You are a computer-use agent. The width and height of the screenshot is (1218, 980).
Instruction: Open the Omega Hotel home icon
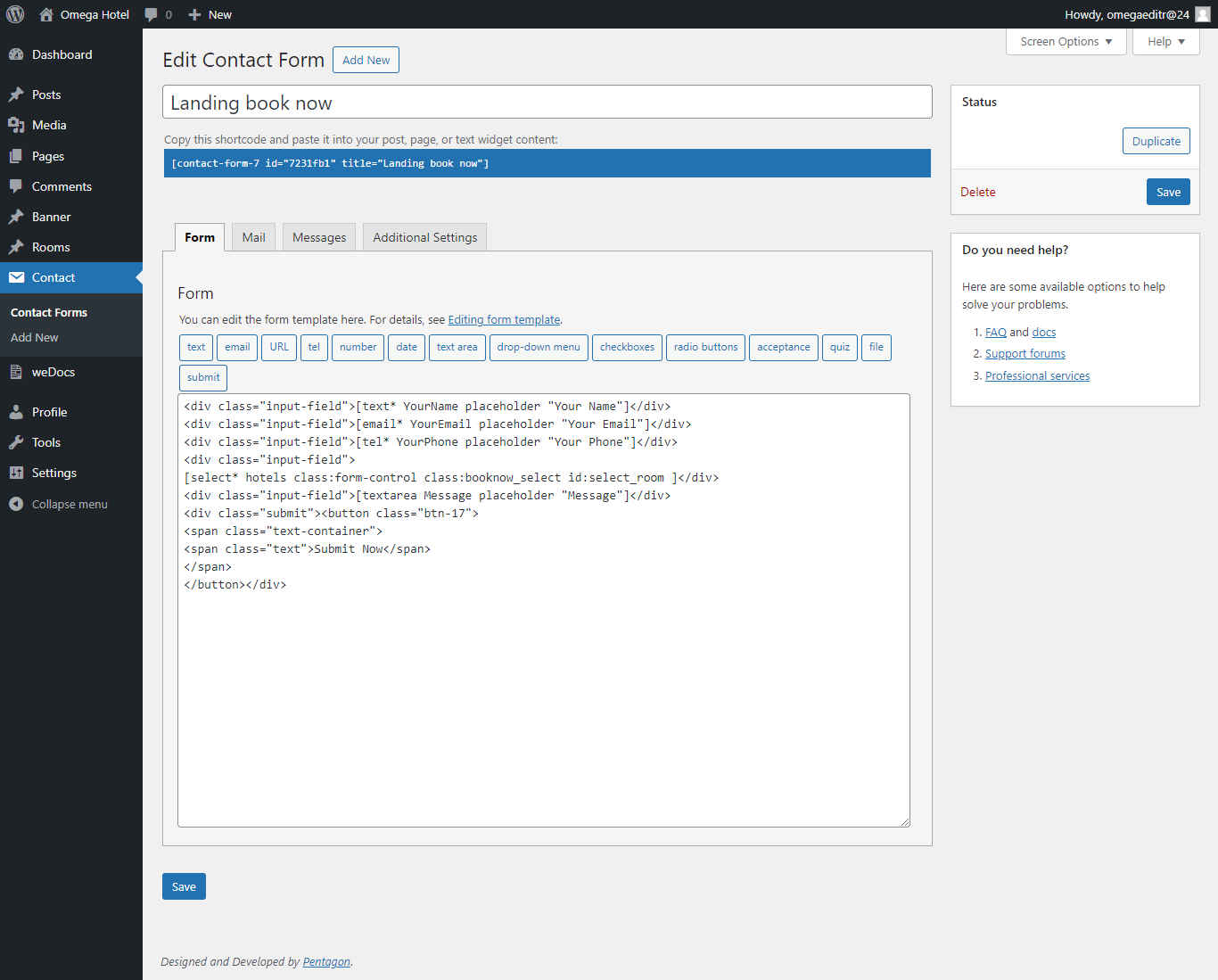46,14
